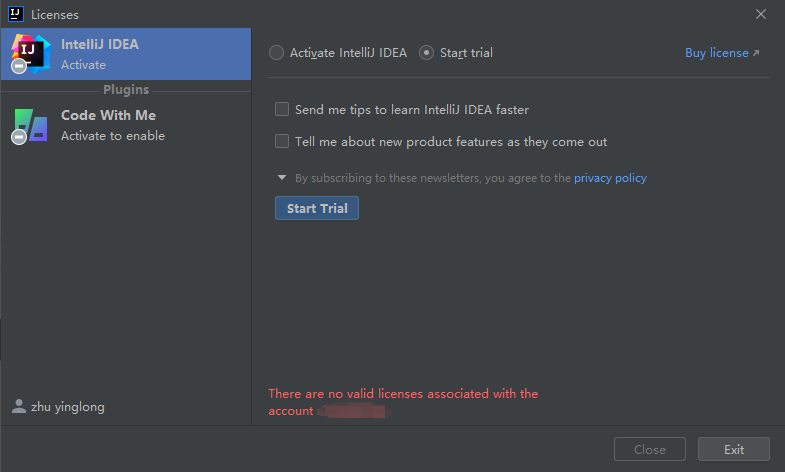This screenshot has height=472, width=785.
Task: Close the Licenses dialog with the X
Action: (x=763, y=15)
